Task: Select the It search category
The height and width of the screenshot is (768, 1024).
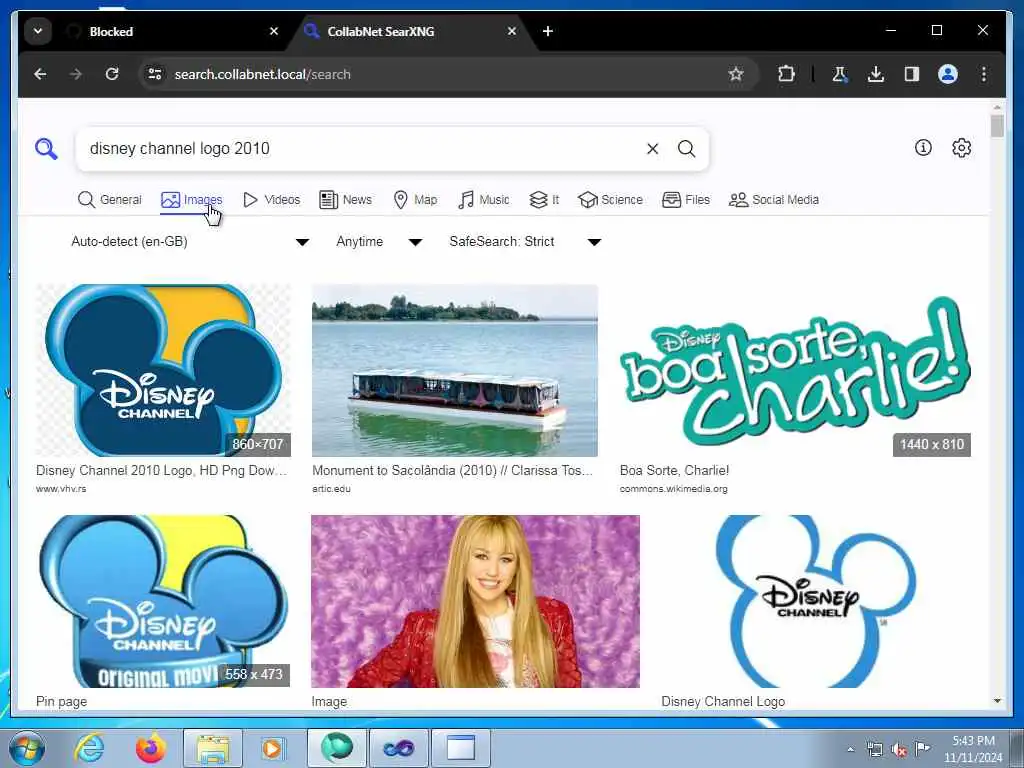Action: (x=544, y=200)
